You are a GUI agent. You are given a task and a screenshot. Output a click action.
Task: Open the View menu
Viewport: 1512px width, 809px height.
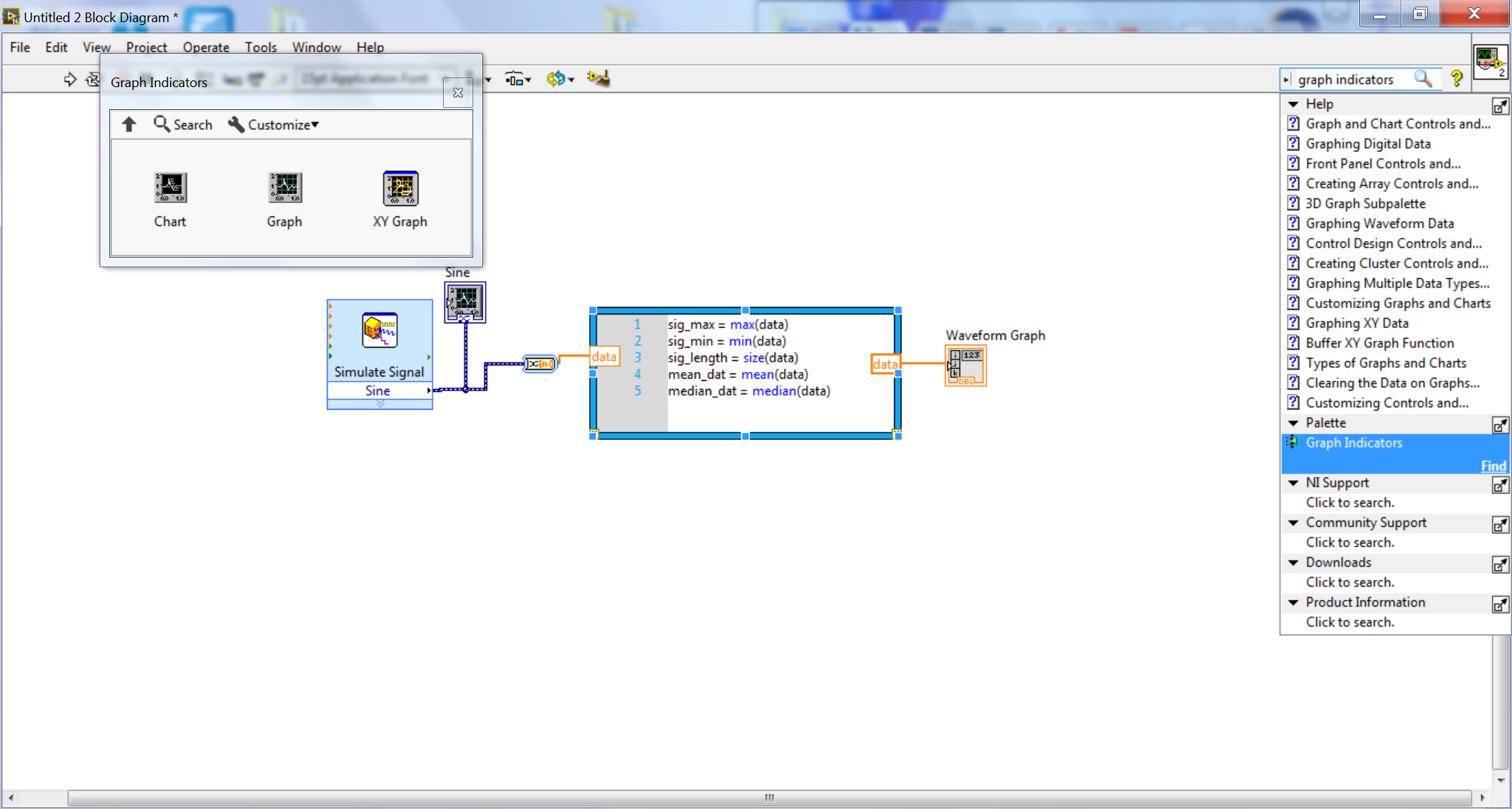coord(97,47)
